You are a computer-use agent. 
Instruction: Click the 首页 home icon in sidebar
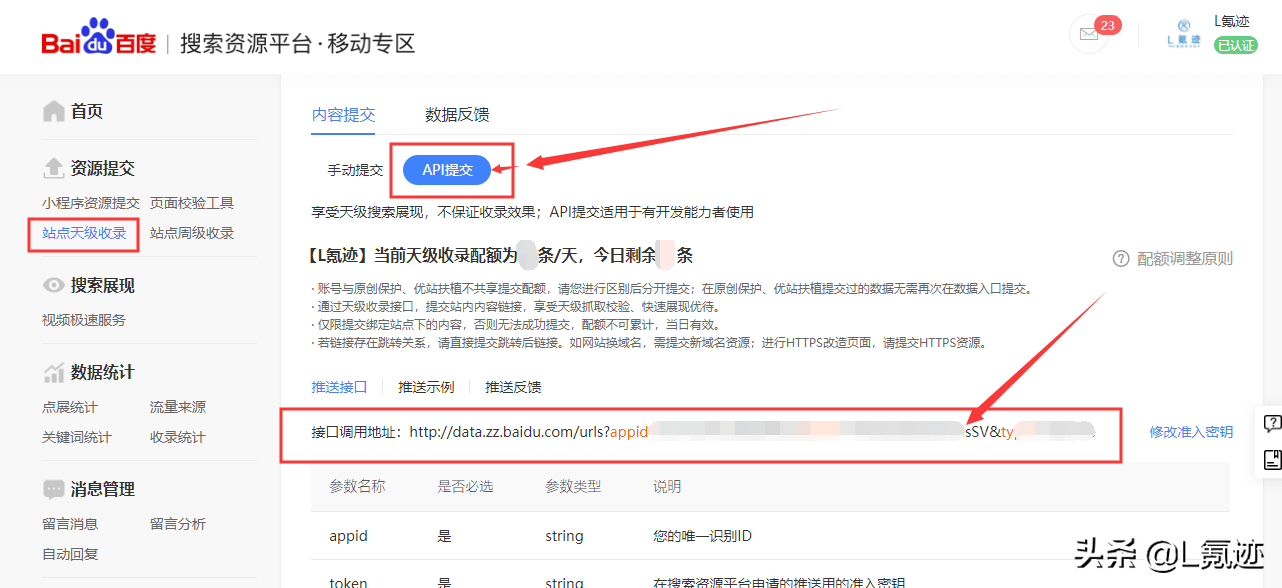coord(54,111)
